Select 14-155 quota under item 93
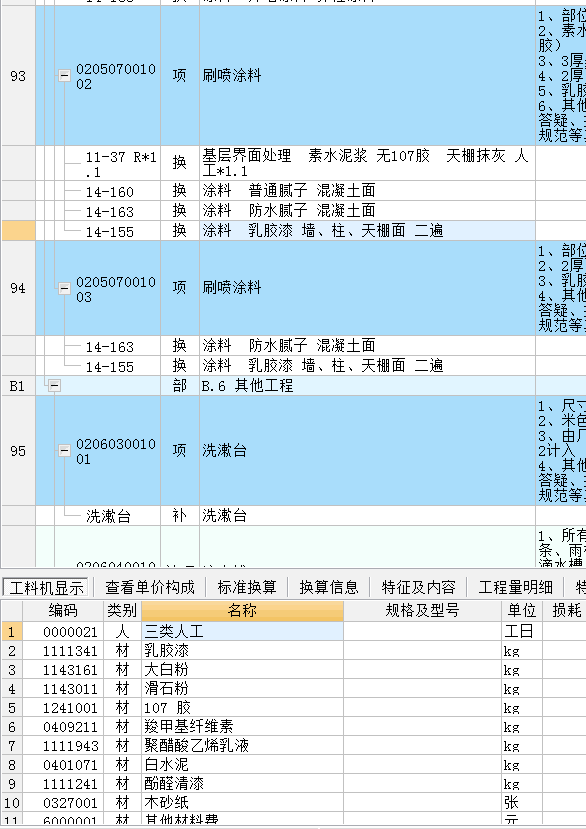The image size is (586, 829). coord(109,231)
